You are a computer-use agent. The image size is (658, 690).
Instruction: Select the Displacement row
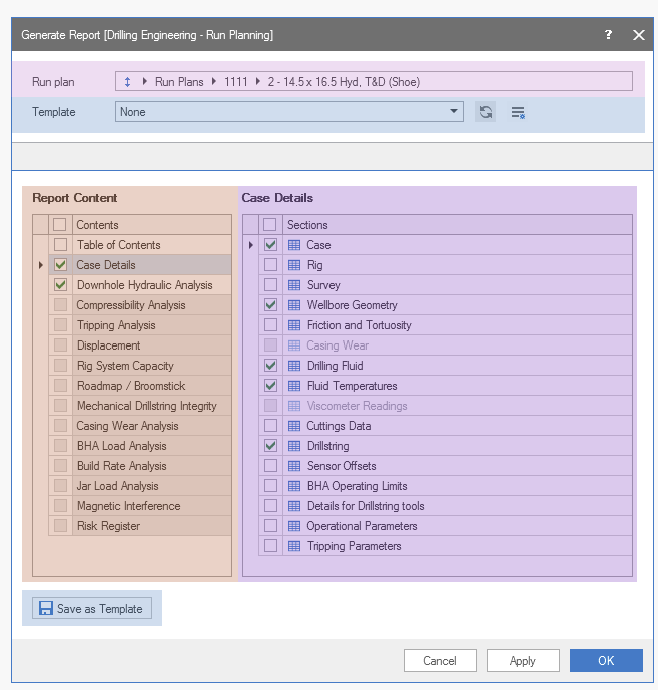click(x=140, y=345)
